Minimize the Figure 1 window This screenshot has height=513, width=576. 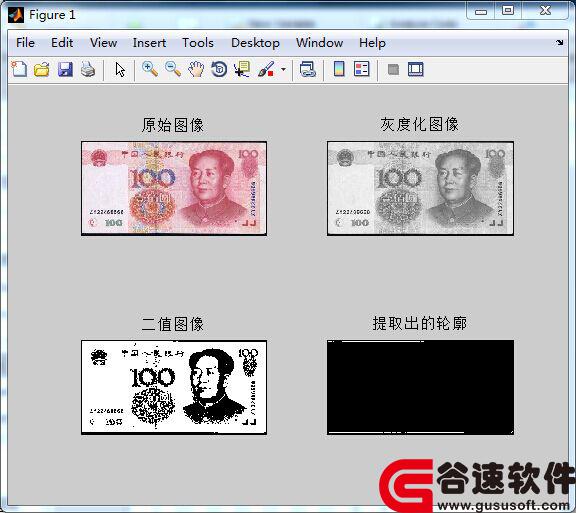480,11
